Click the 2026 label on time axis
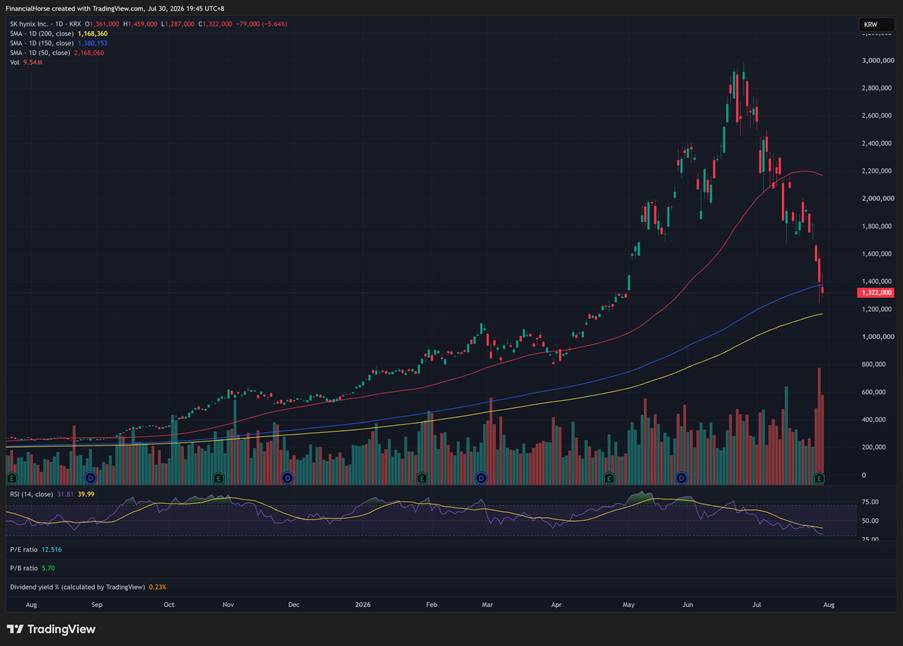Image resolution: width=903 pixels, height=646 pixels. tap(363, 605)
